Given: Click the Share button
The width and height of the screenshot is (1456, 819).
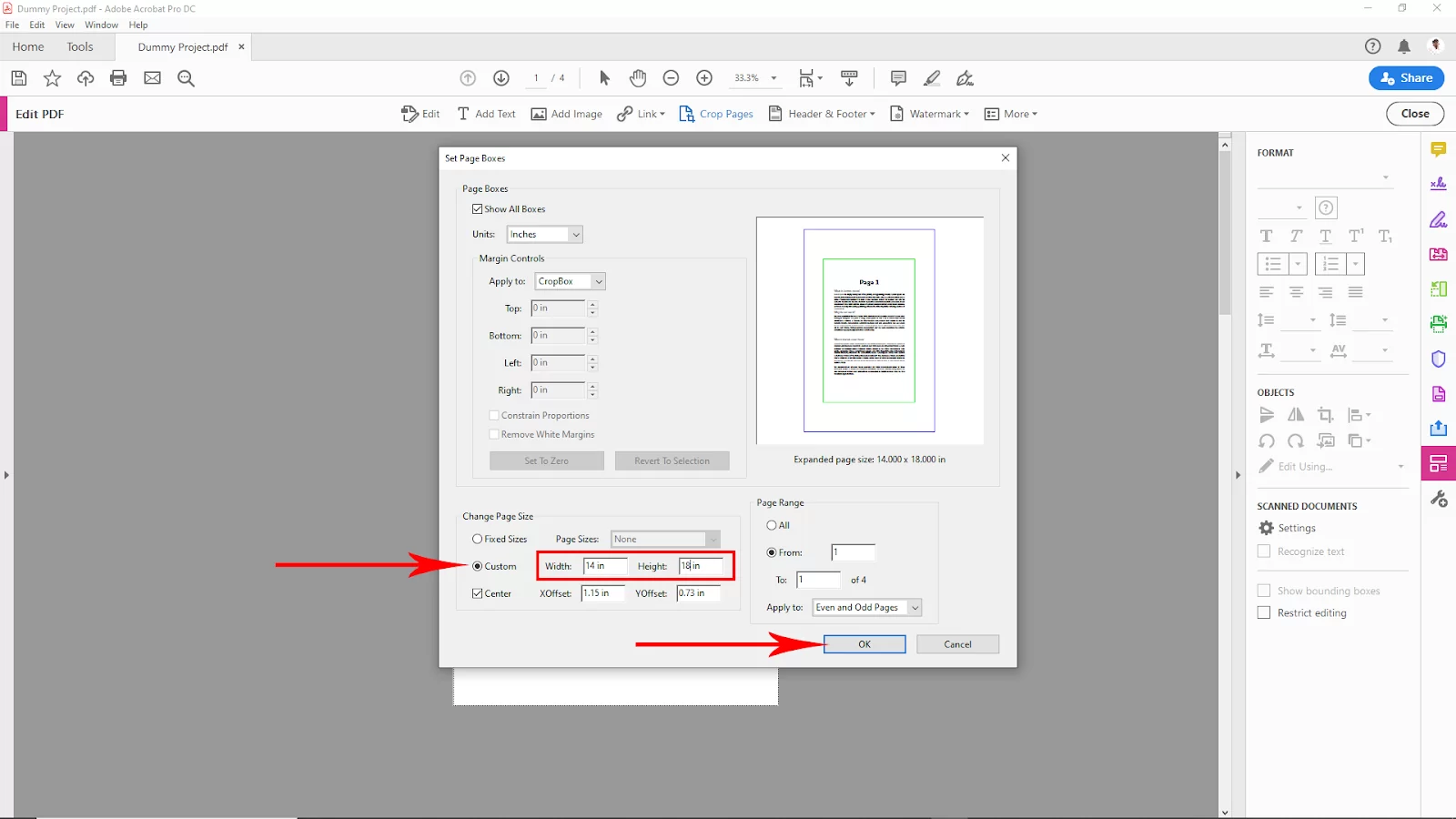Looking at the screenshot, I should click(x=1406, y=78).
